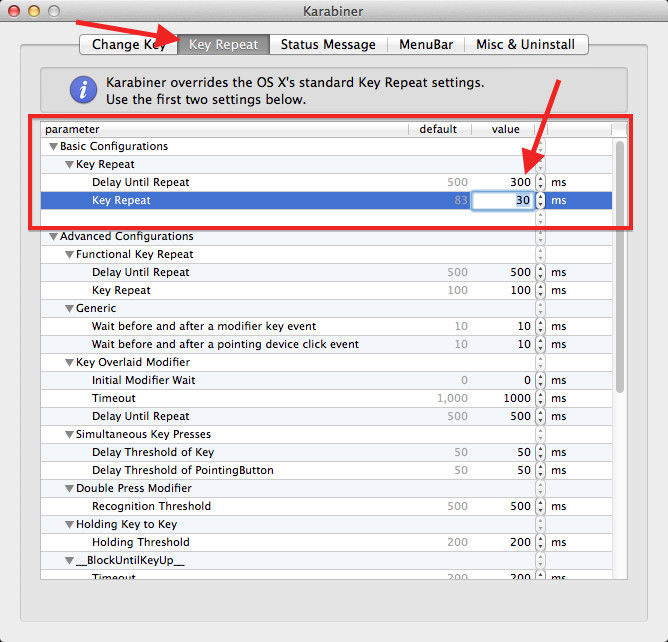Click the basic Delay Until Repeat value 300
The height and width of the screenshot is (642, 668).
click(520, 182)
